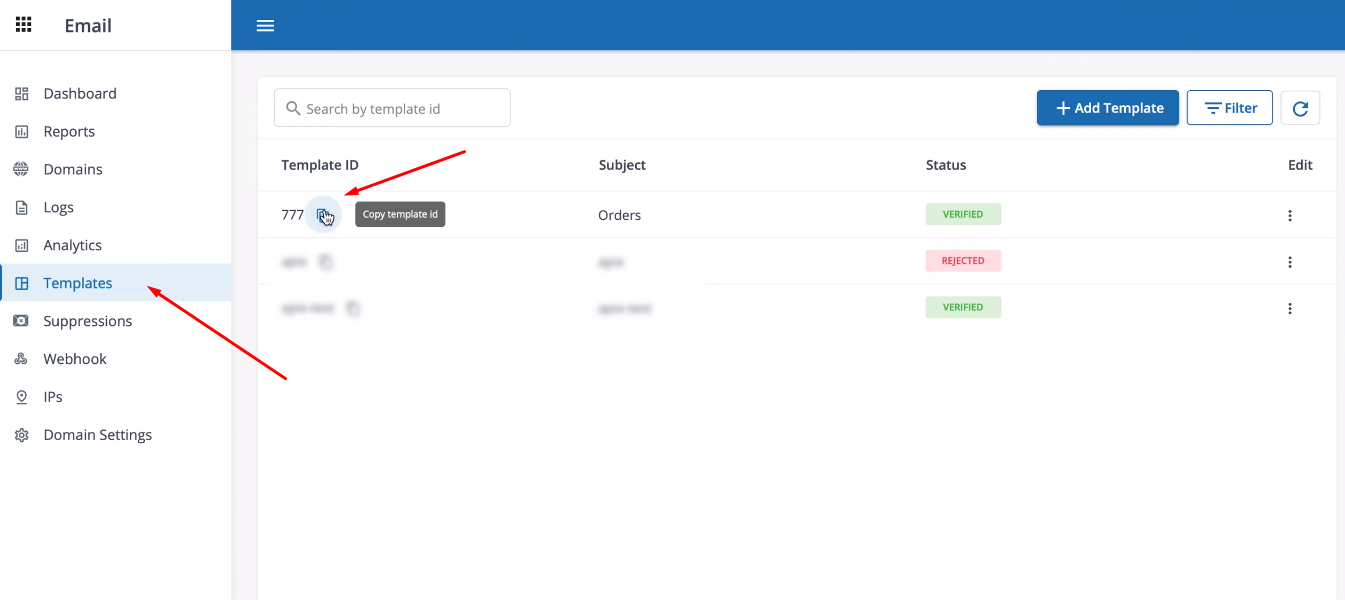The height and width of the screenshot is (600, 1345).
Task: Open edit menu for template 777
Action: [1290, 215]
